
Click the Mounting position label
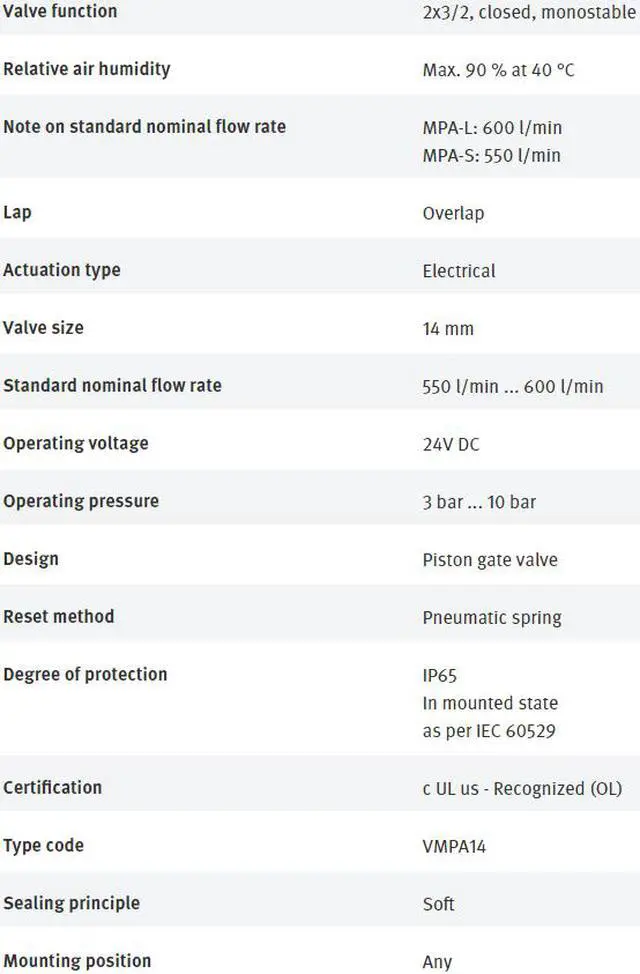pos(77,961)
